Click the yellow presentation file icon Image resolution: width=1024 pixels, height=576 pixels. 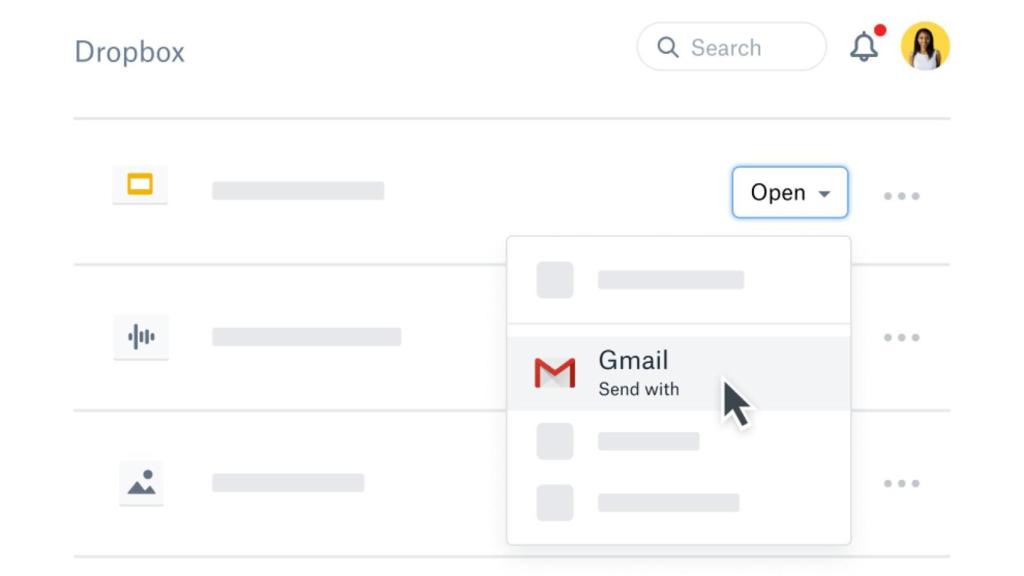140,185
